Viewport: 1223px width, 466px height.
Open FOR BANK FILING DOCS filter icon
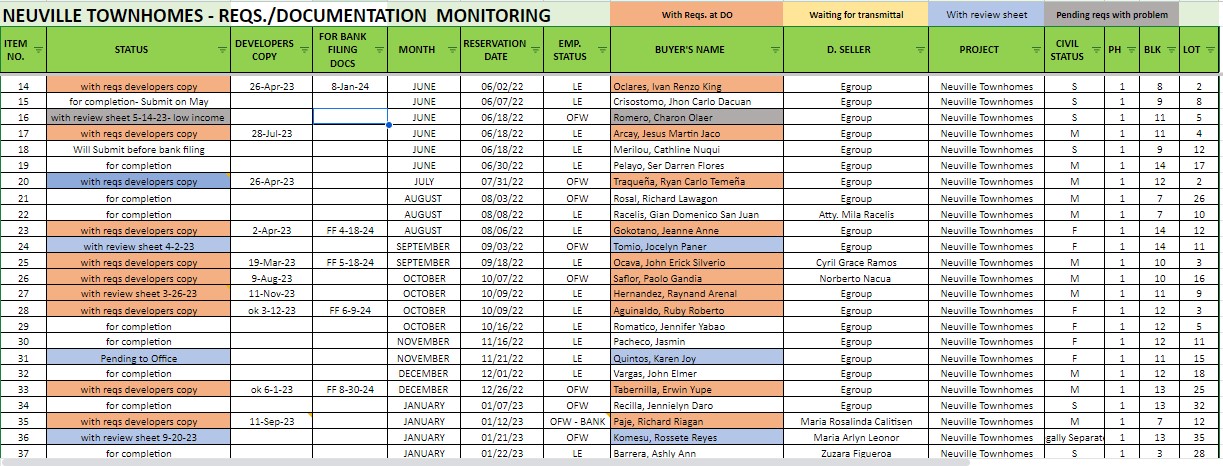pyautogui.click(x=377, y=49)
